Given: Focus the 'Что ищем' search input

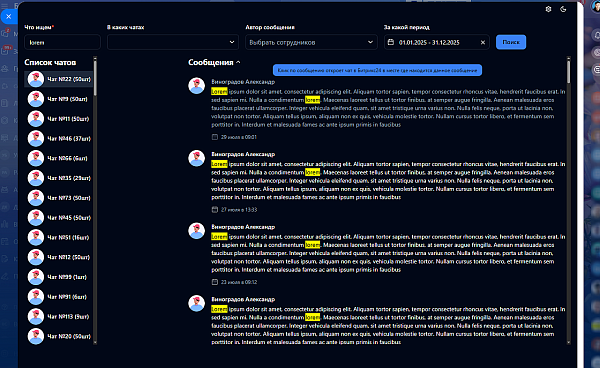Looking at the screenshot, I should click(x=62, y=42).
